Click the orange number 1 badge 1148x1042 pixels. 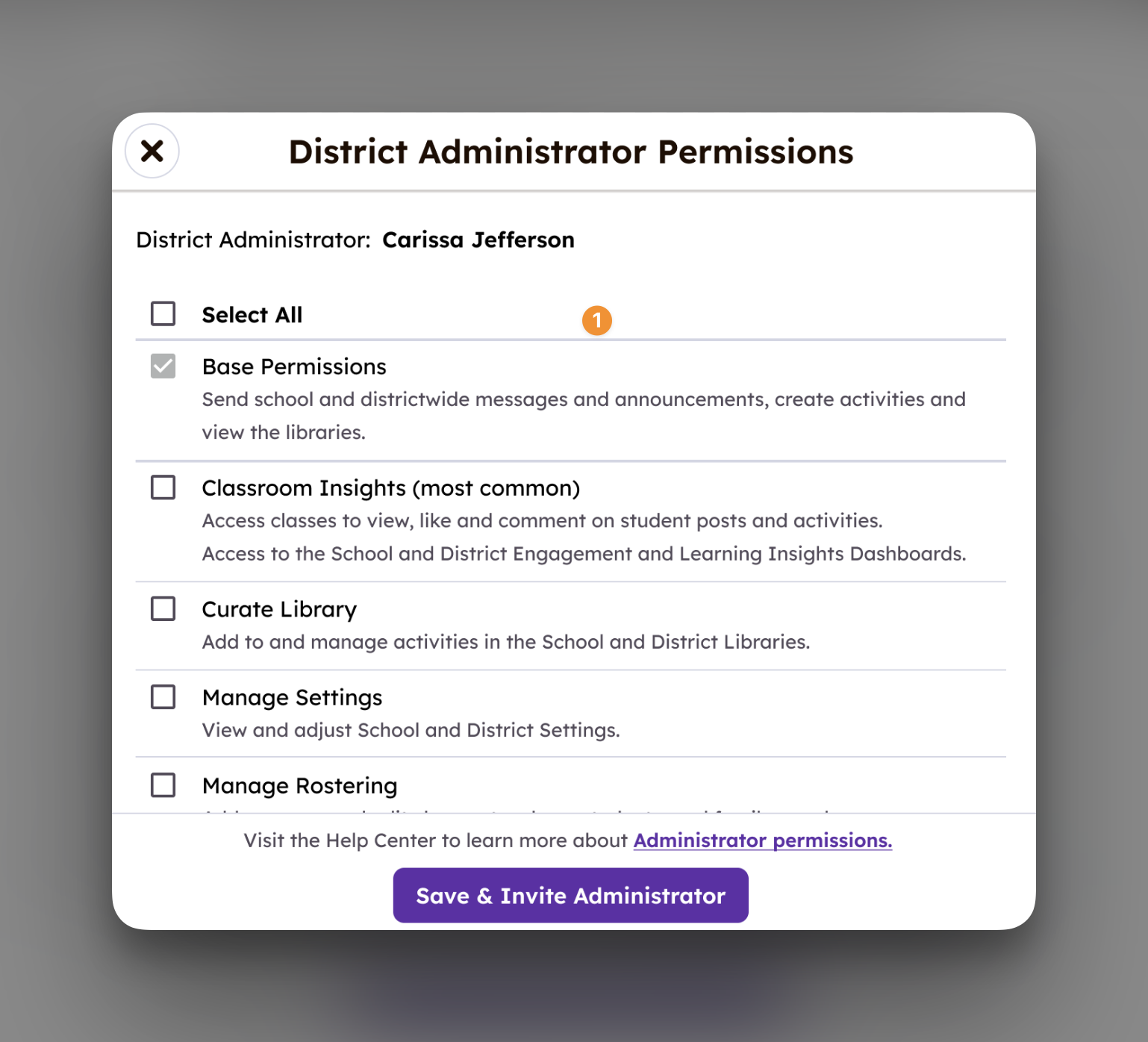pyautogui.click(x=597, y=321)
